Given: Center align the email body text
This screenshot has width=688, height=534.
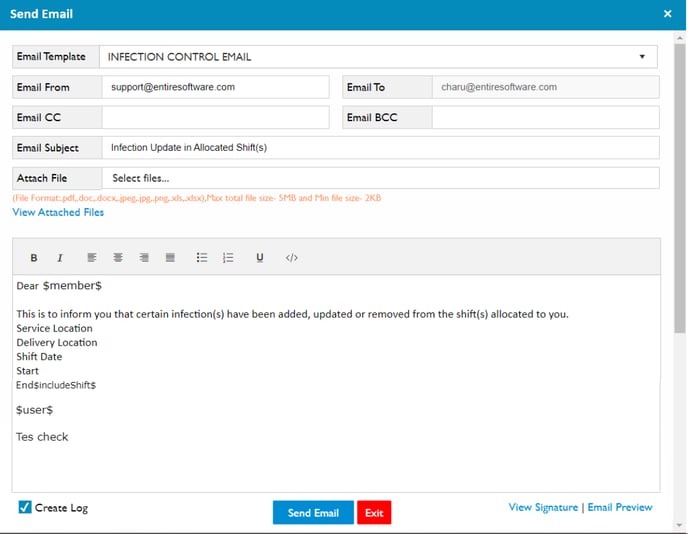Looking at the screenshot, I should tap(118, 258).
